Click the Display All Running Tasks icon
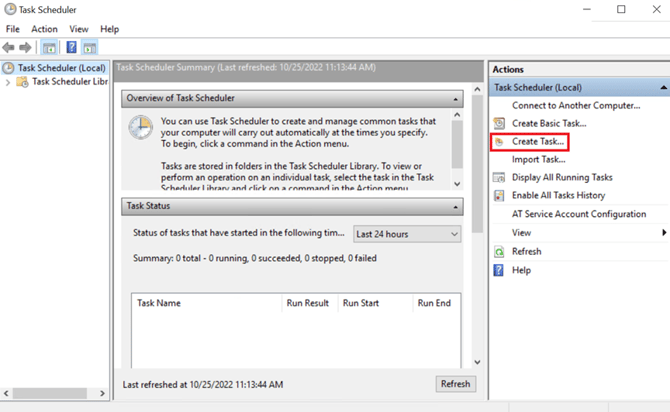This screenshot has width=670, height=412. pyautogui.click(x=500, y=177)
